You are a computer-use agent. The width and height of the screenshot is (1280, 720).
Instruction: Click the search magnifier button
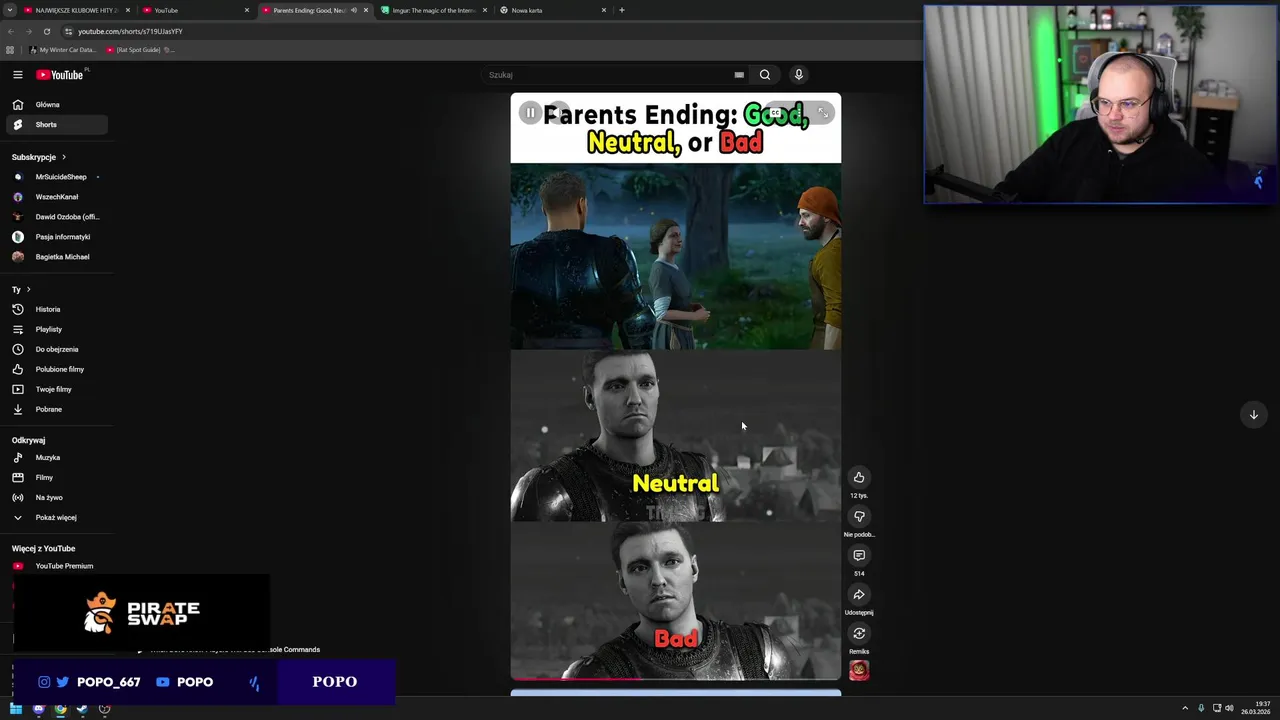765,75
